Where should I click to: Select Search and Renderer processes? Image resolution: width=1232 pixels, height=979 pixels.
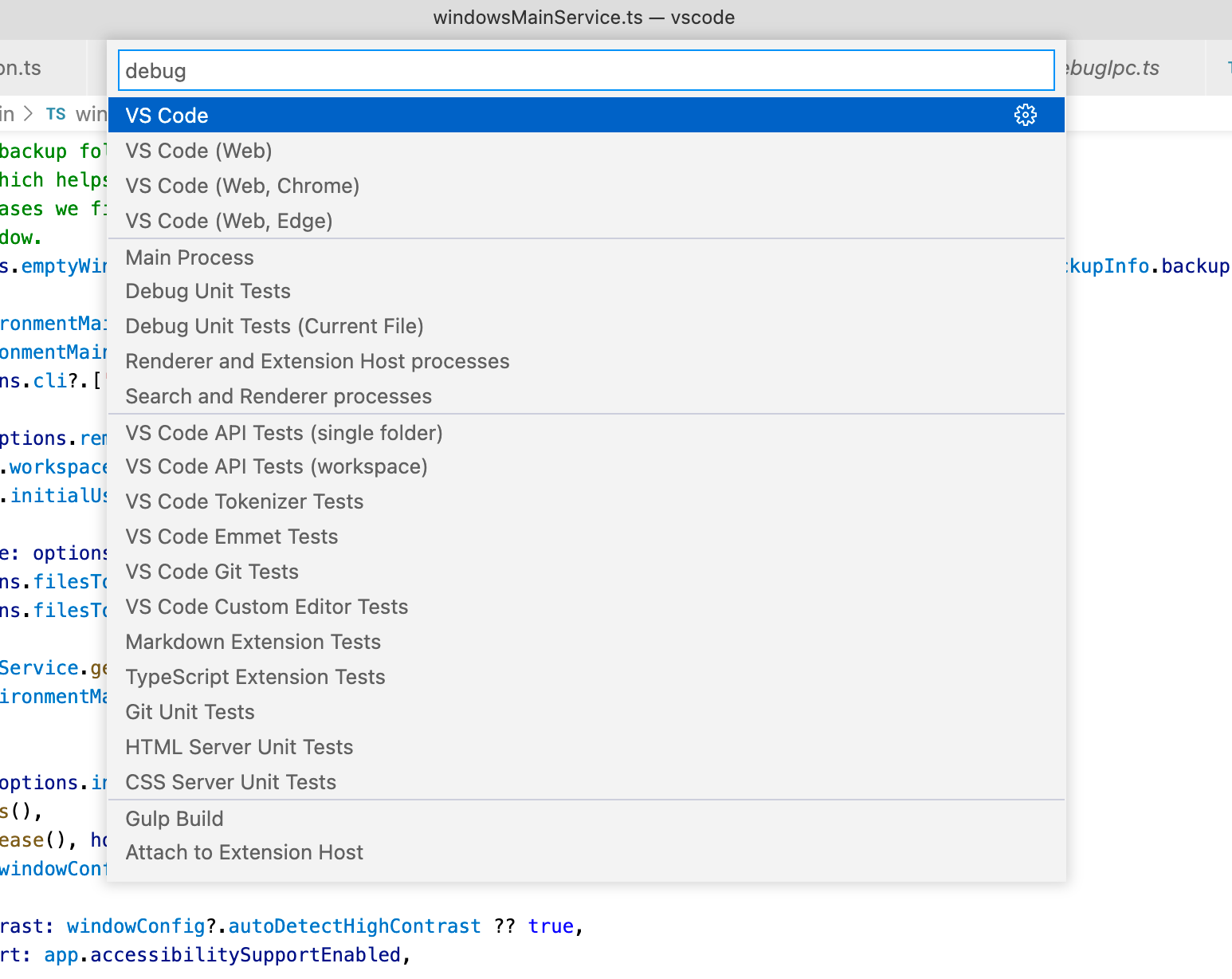[278, 395]
